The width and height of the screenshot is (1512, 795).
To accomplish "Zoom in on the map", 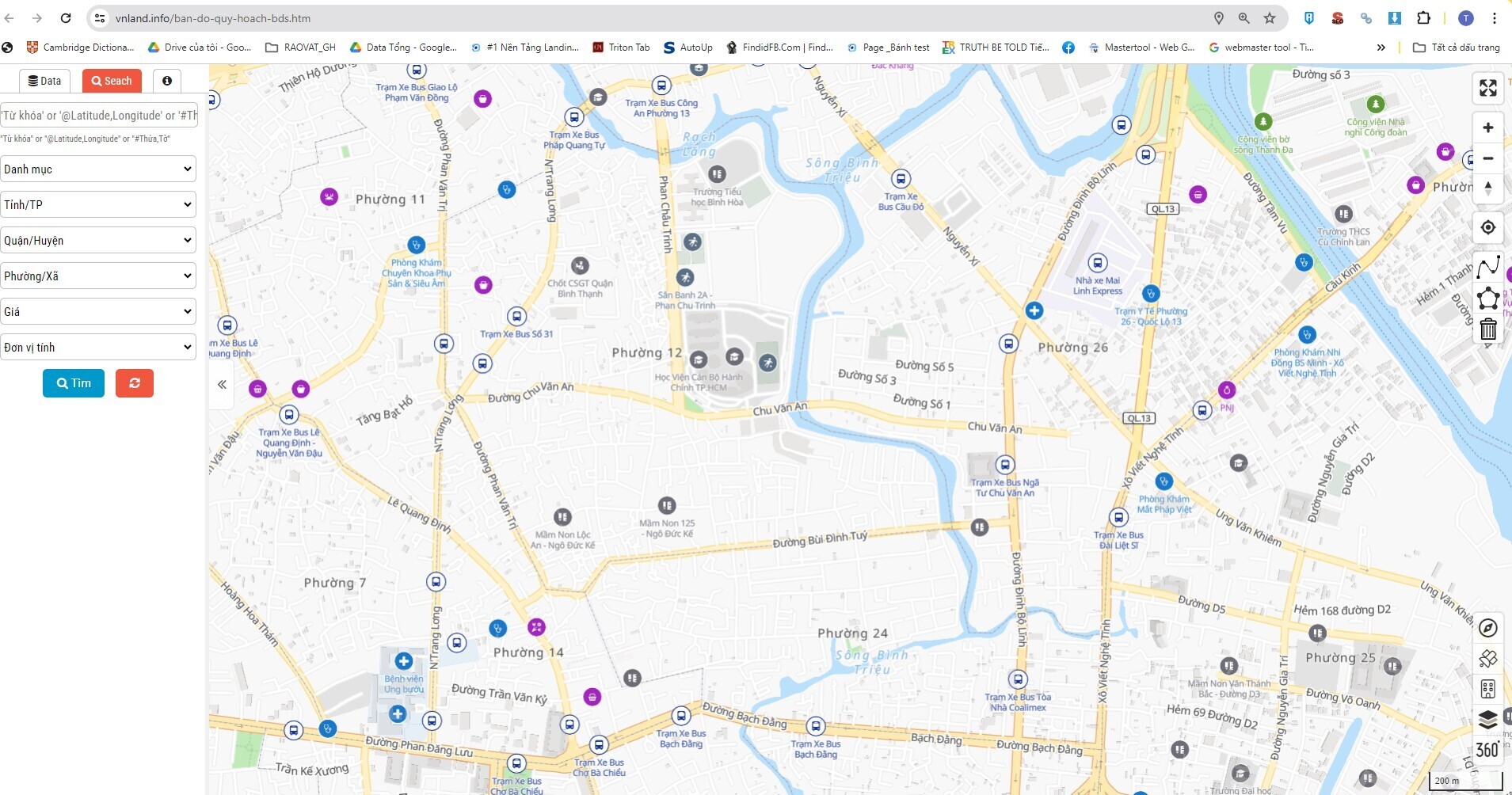I will pos(1487,127).
